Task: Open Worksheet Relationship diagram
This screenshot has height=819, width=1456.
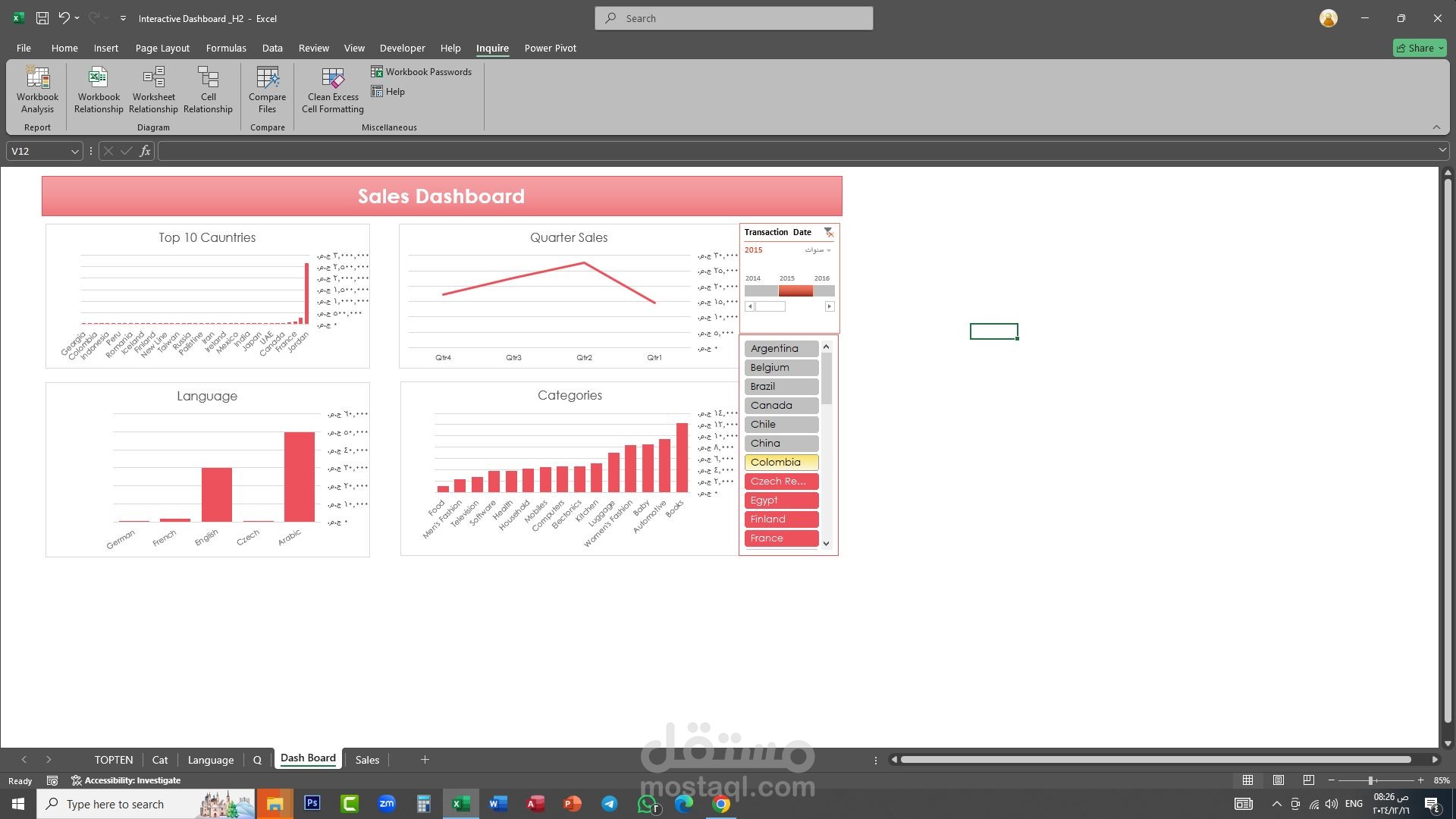Action: tap(153, 90)
